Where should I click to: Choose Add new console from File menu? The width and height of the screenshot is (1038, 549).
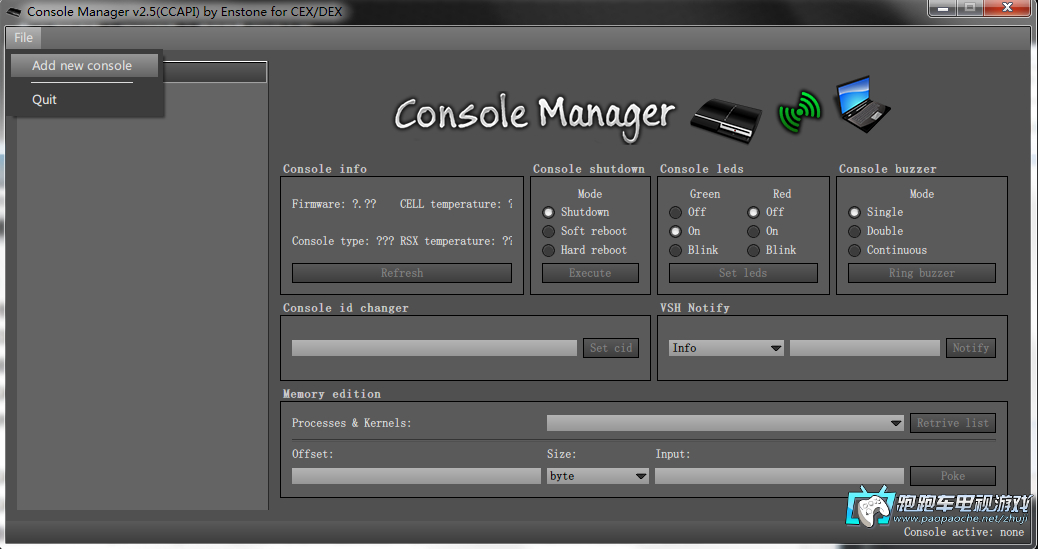[85, 66]
